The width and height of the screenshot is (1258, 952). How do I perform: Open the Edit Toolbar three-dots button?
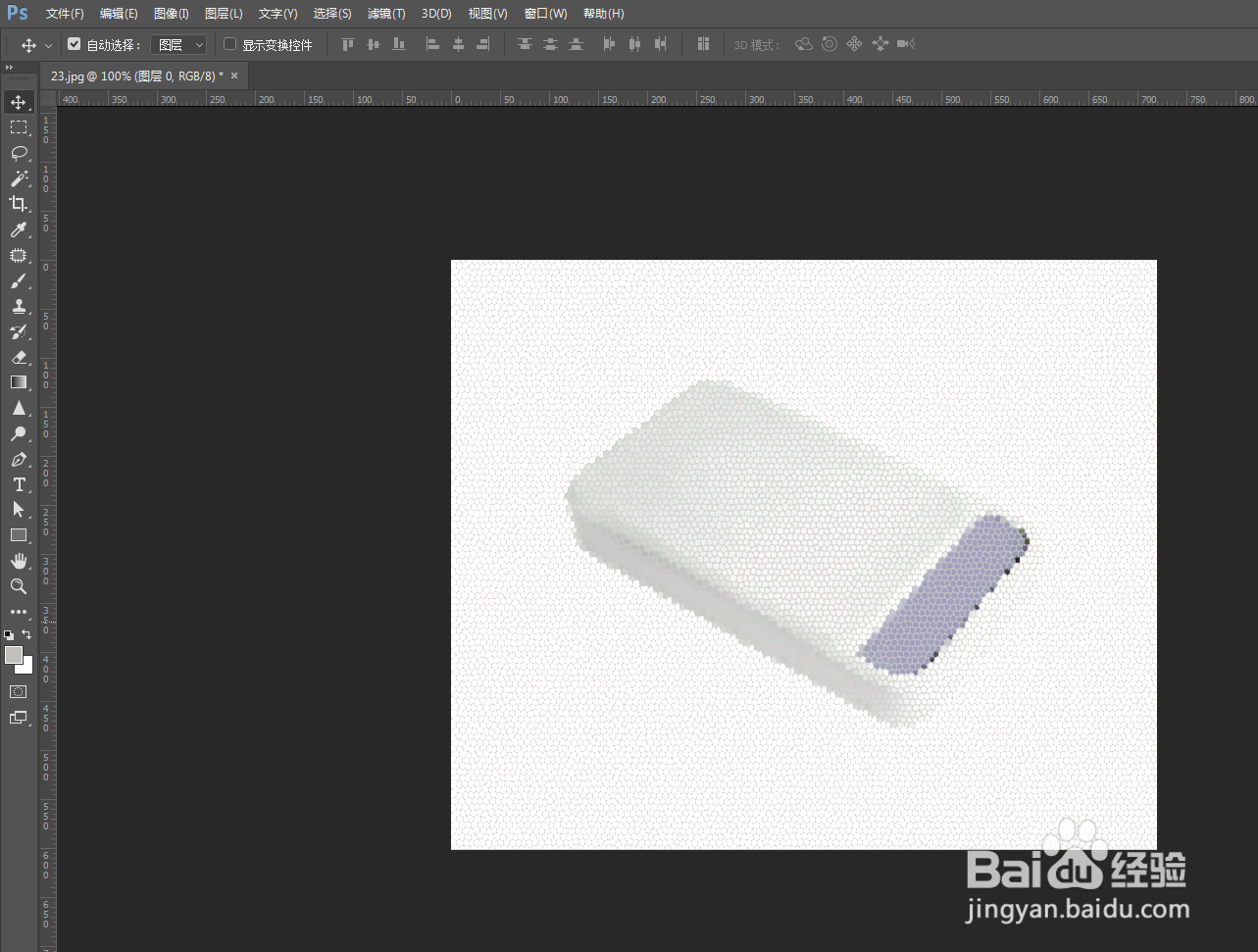pyautogui.click(x=19, y=612)
